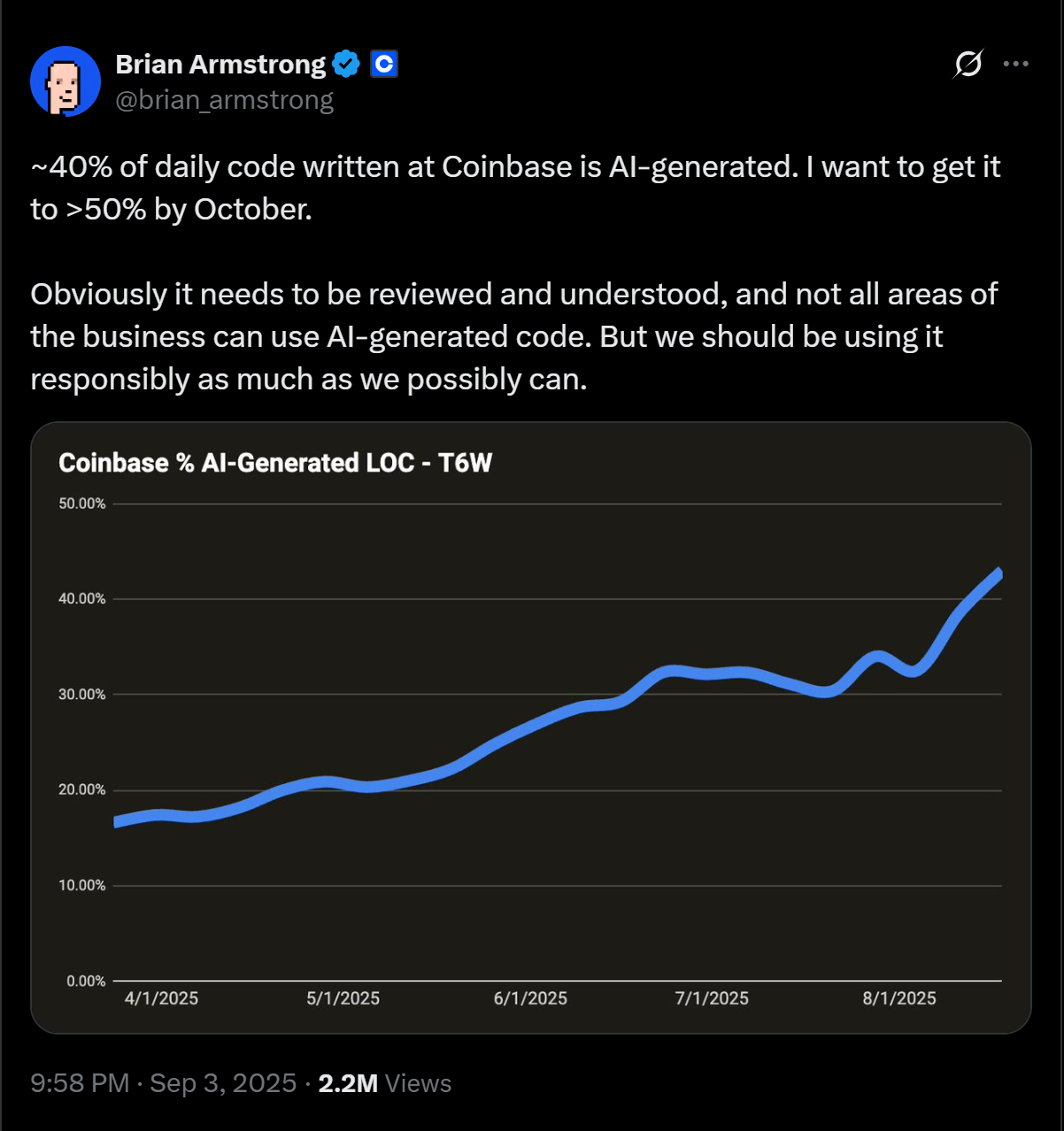Open the @brian_armstrong handle link

[x=225, y=100]
